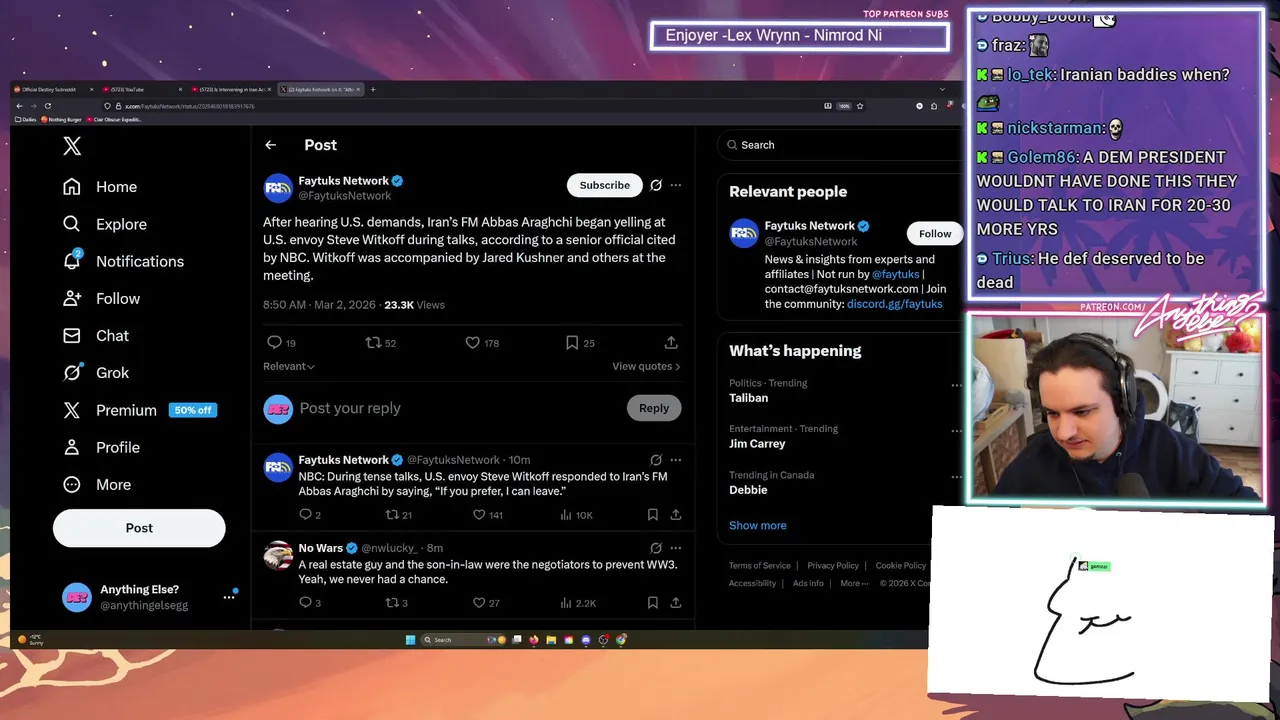Open the discord.gg/faytuks link
Image resolution: width=1280 pixels, height=720 pixels.
pos(894,304)
